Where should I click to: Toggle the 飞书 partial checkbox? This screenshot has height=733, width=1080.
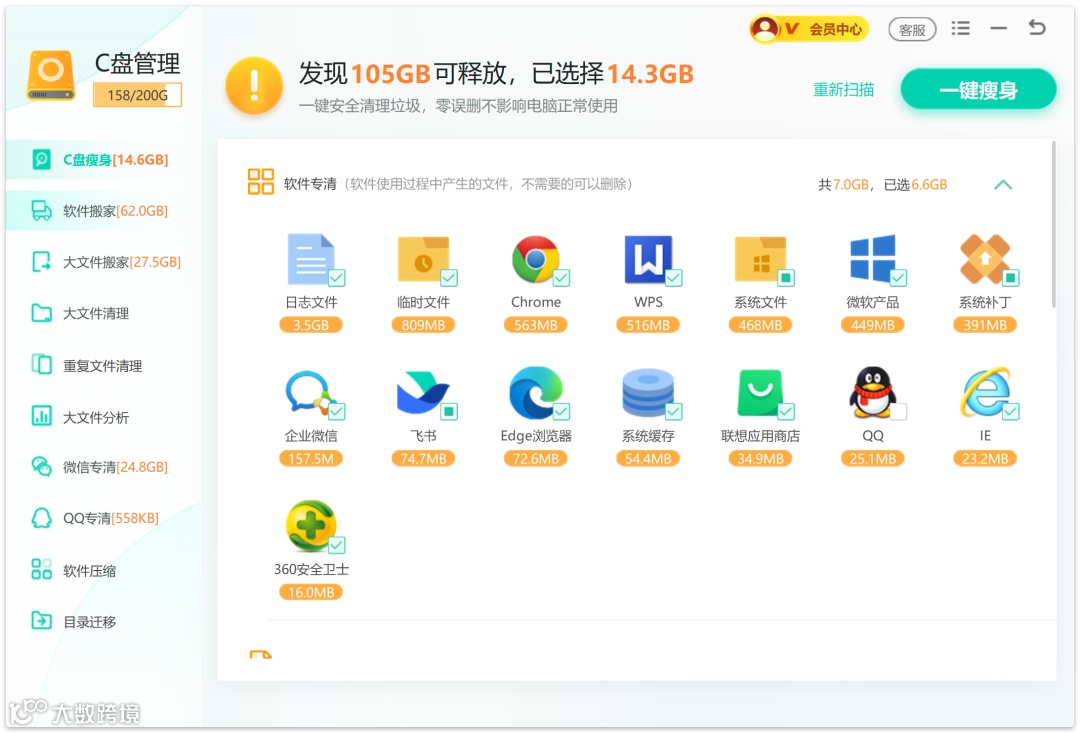[x=449, y=411]
